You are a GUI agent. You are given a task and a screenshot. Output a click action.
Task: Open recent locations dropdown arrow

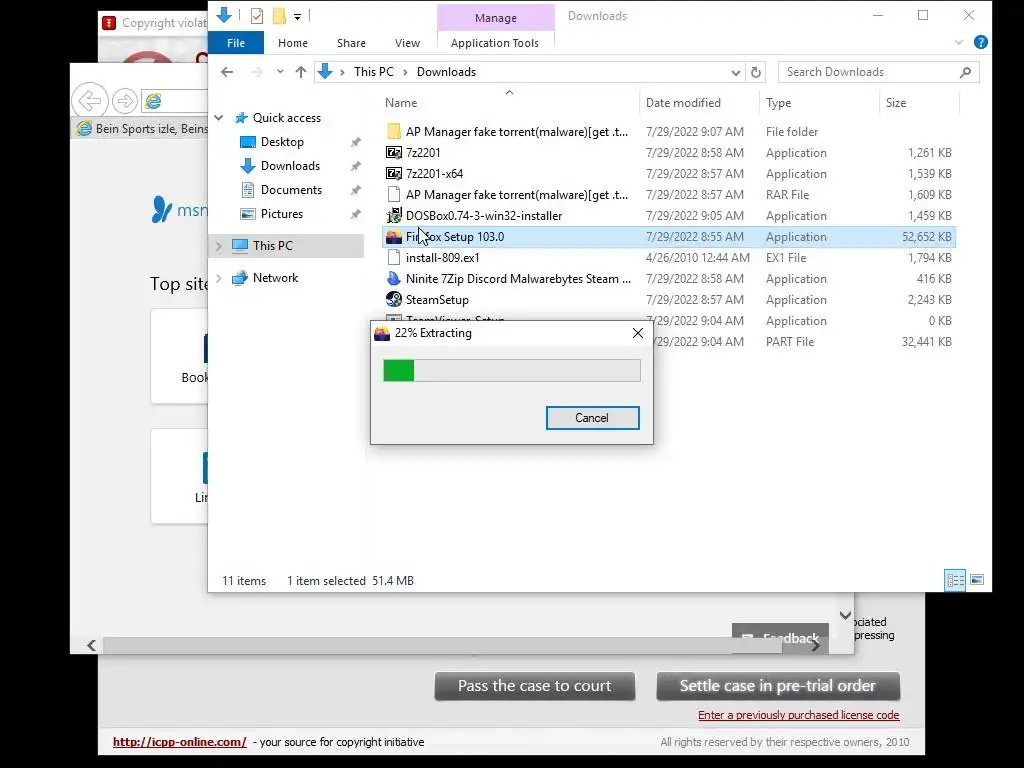(x=280, y=72)
